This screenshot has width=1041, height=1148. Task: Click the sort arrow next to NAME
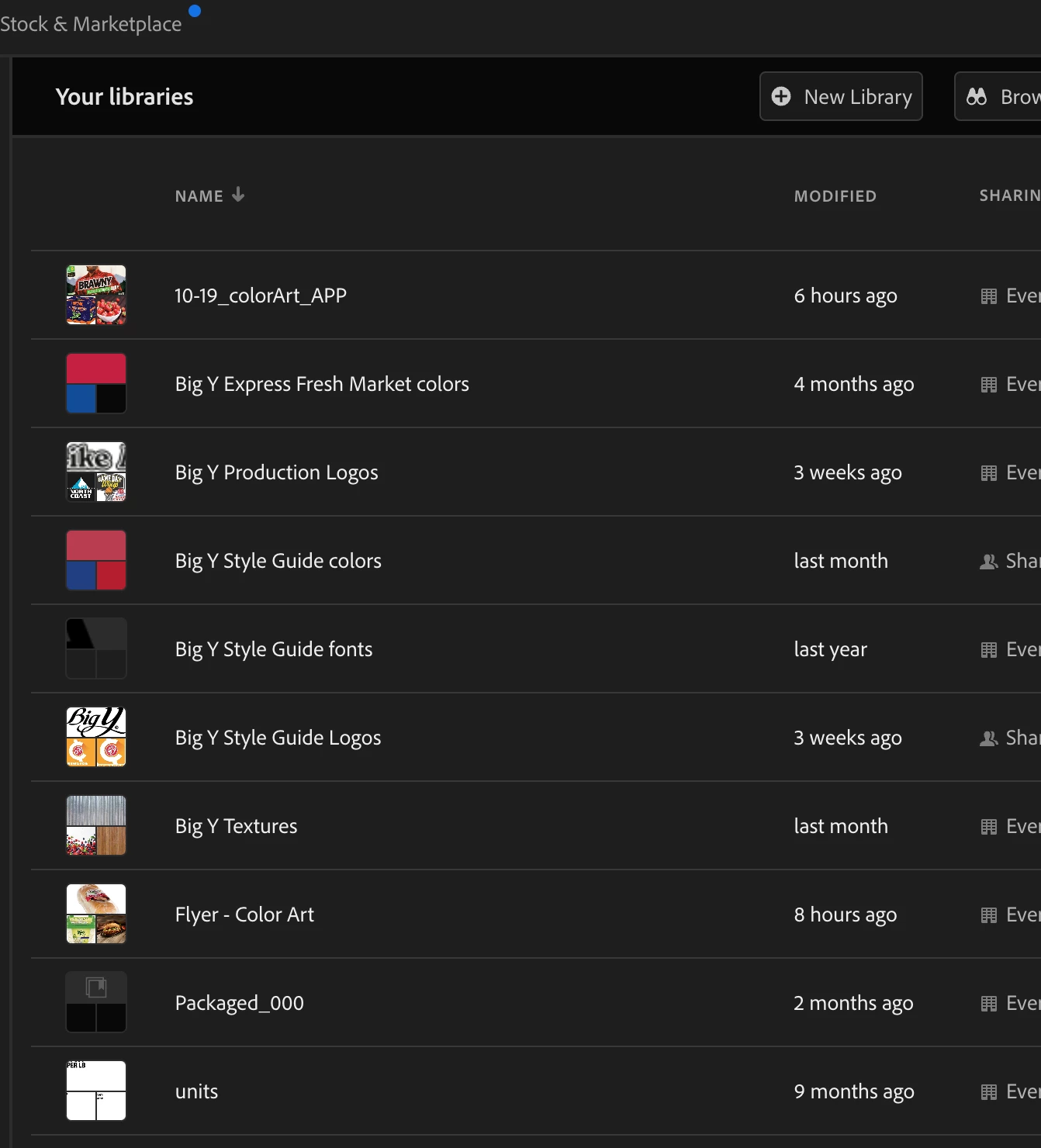point(238,195)
